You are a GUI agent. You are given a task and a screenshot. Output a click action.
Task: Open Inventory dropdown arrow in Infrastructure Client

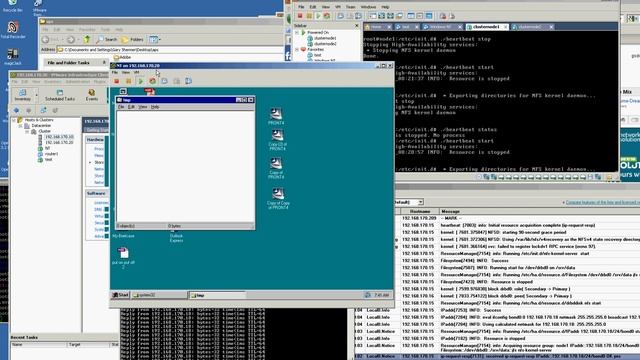click(36, 96)
